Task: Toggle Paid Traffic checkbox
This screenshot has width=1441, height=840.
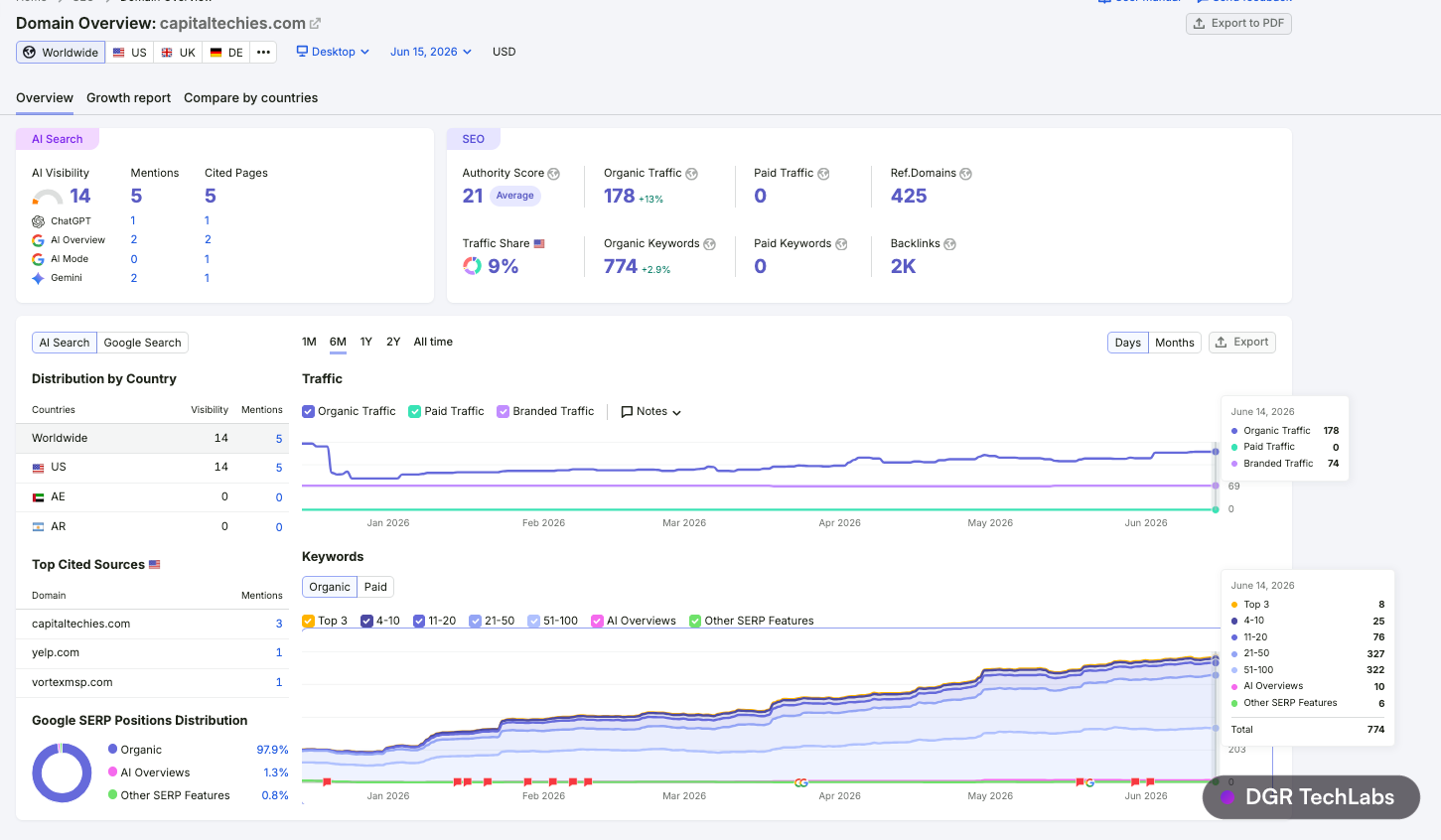Action: [x=415, y=411]
